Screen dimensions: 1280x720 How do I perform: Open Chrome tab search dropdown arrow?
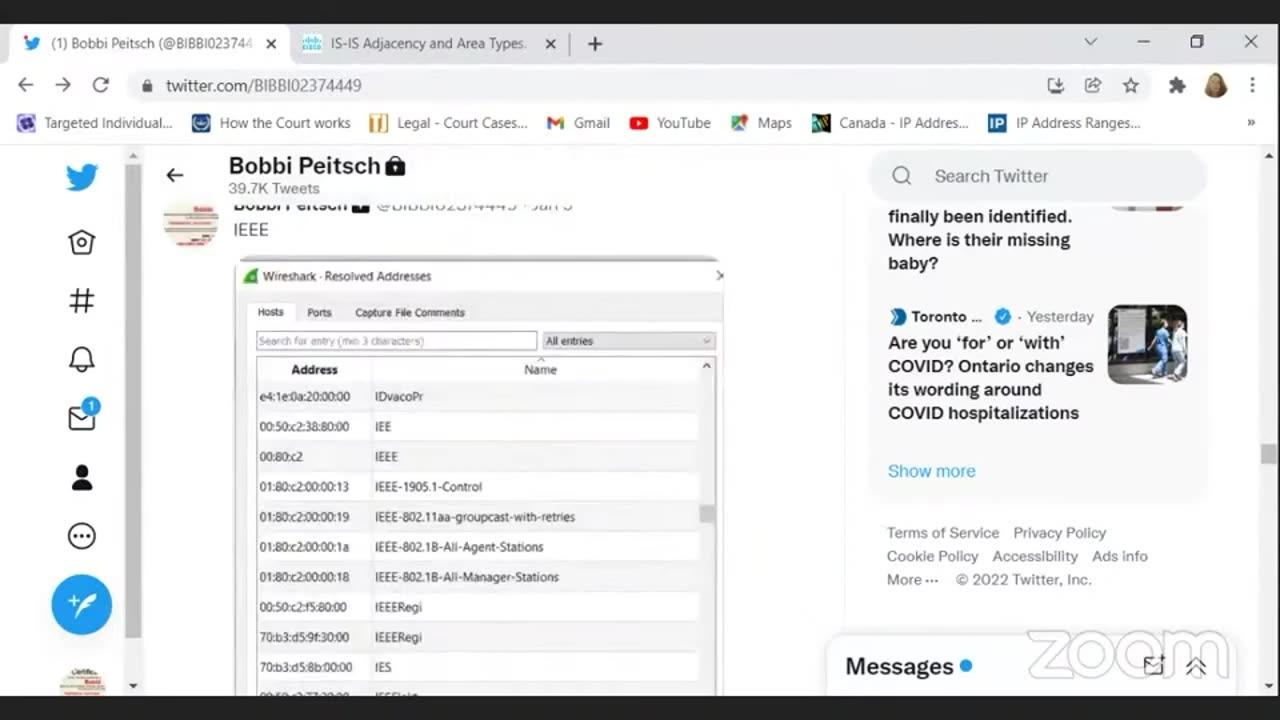click(1091, 42)
